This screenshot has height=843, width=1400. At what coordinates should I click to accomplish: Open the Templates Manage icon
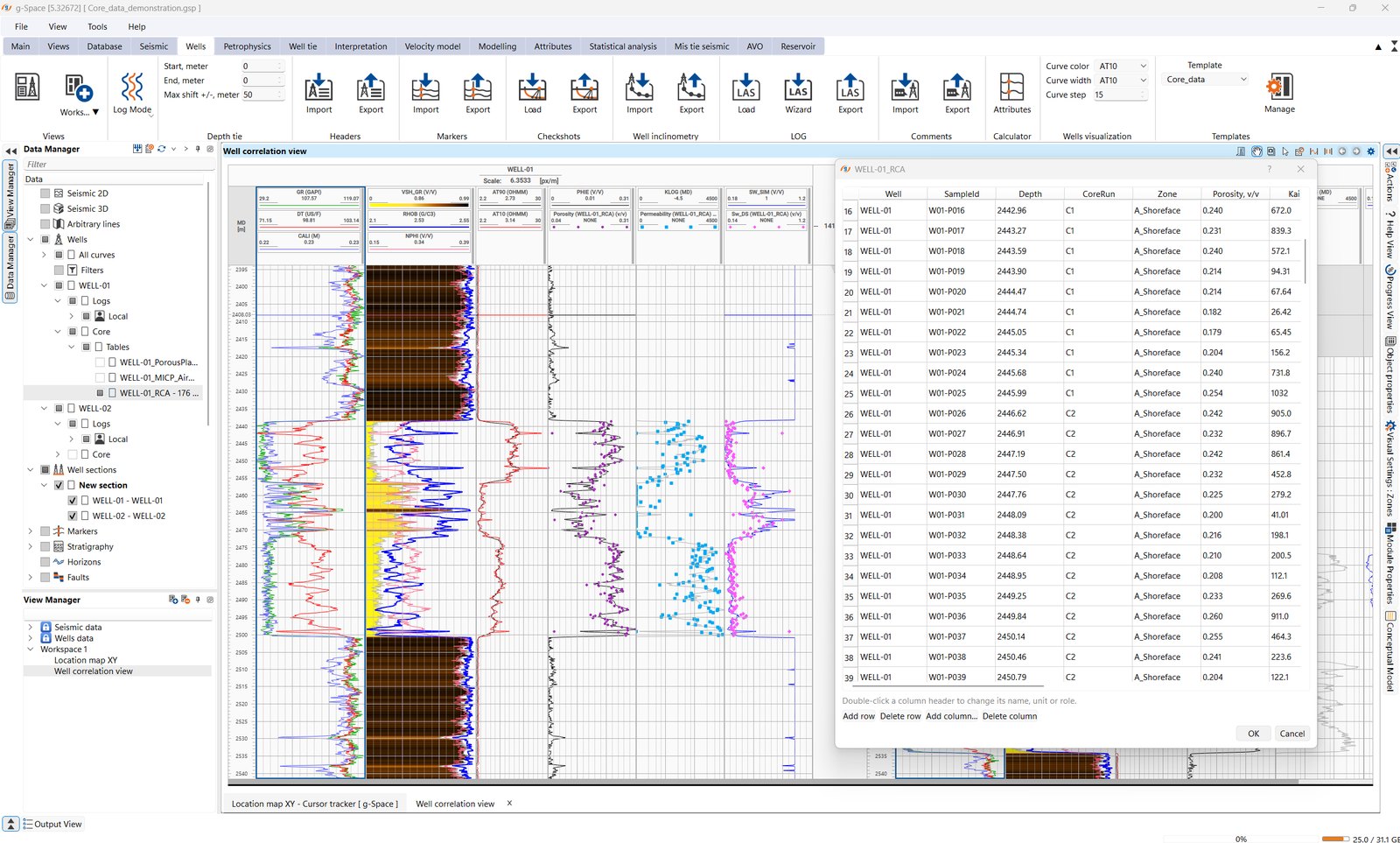(1279, 87)
